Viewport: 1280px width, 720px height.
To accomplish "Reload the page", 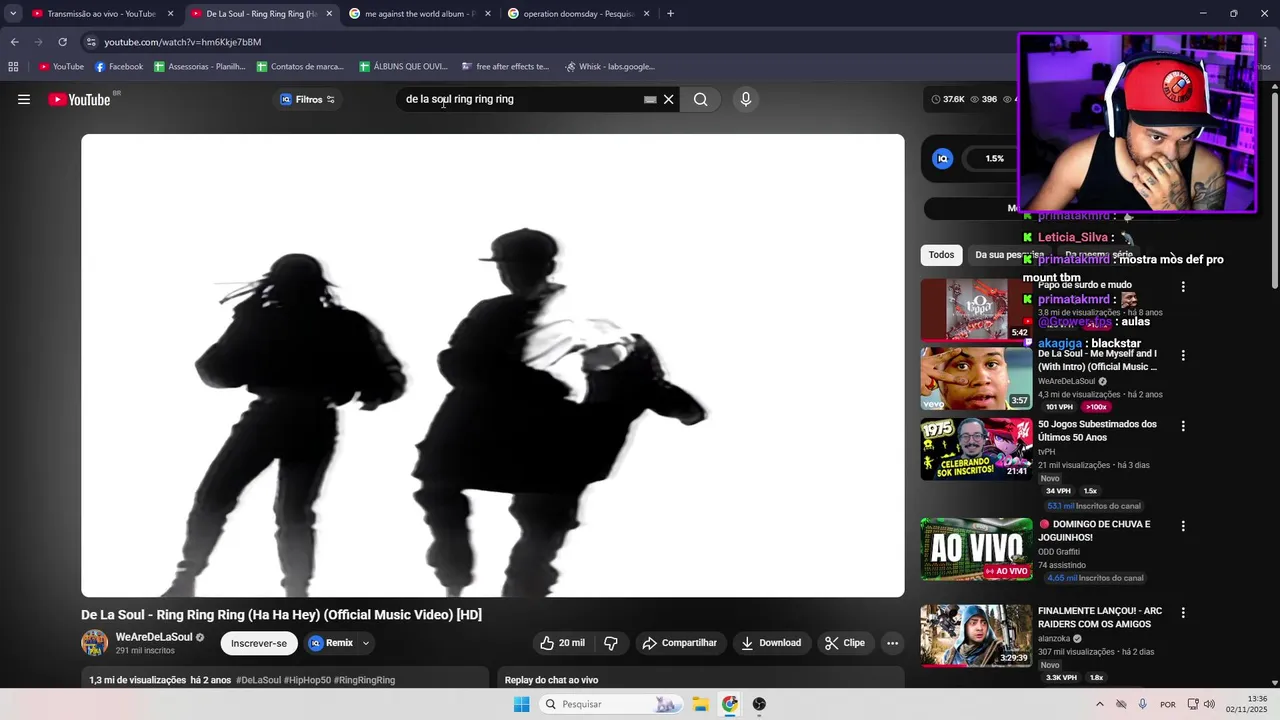I will (x=62, y=42).
